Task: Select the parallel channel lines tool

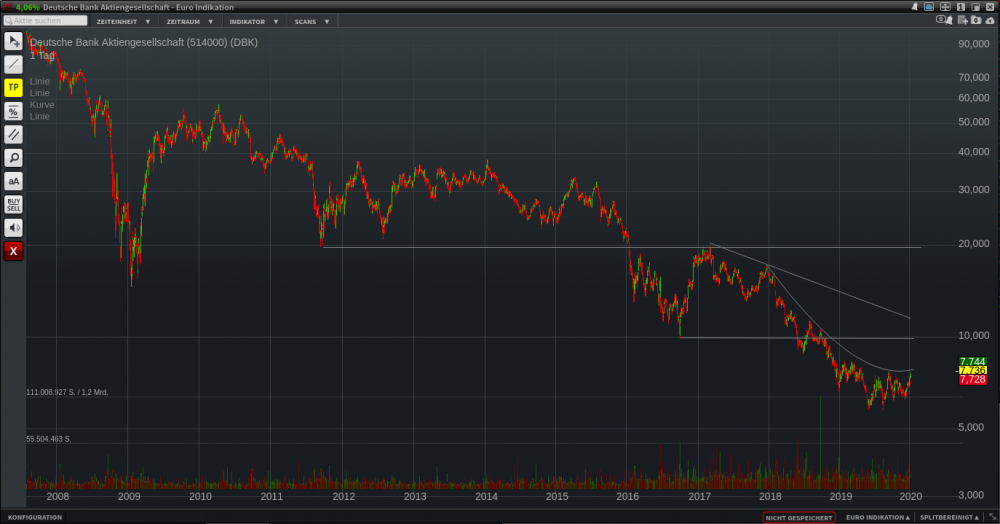Action: [x=13, y=135]
